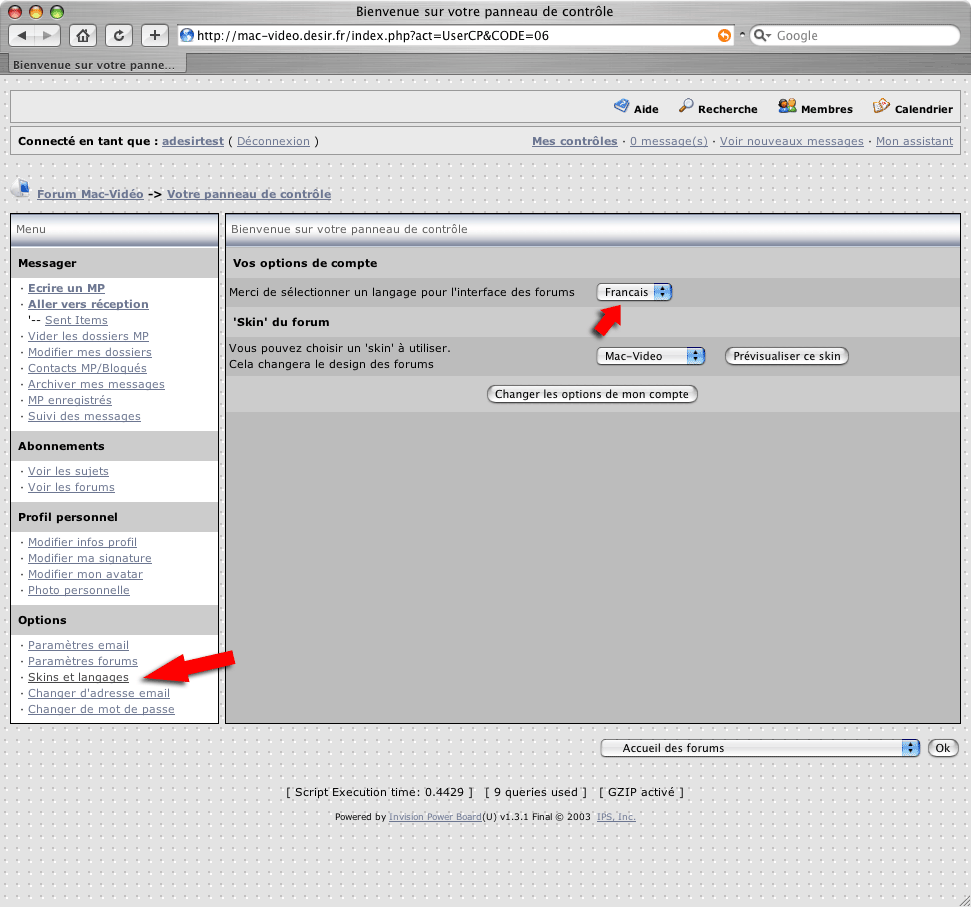Open the browser home page icon

click(x=83, y=35)
